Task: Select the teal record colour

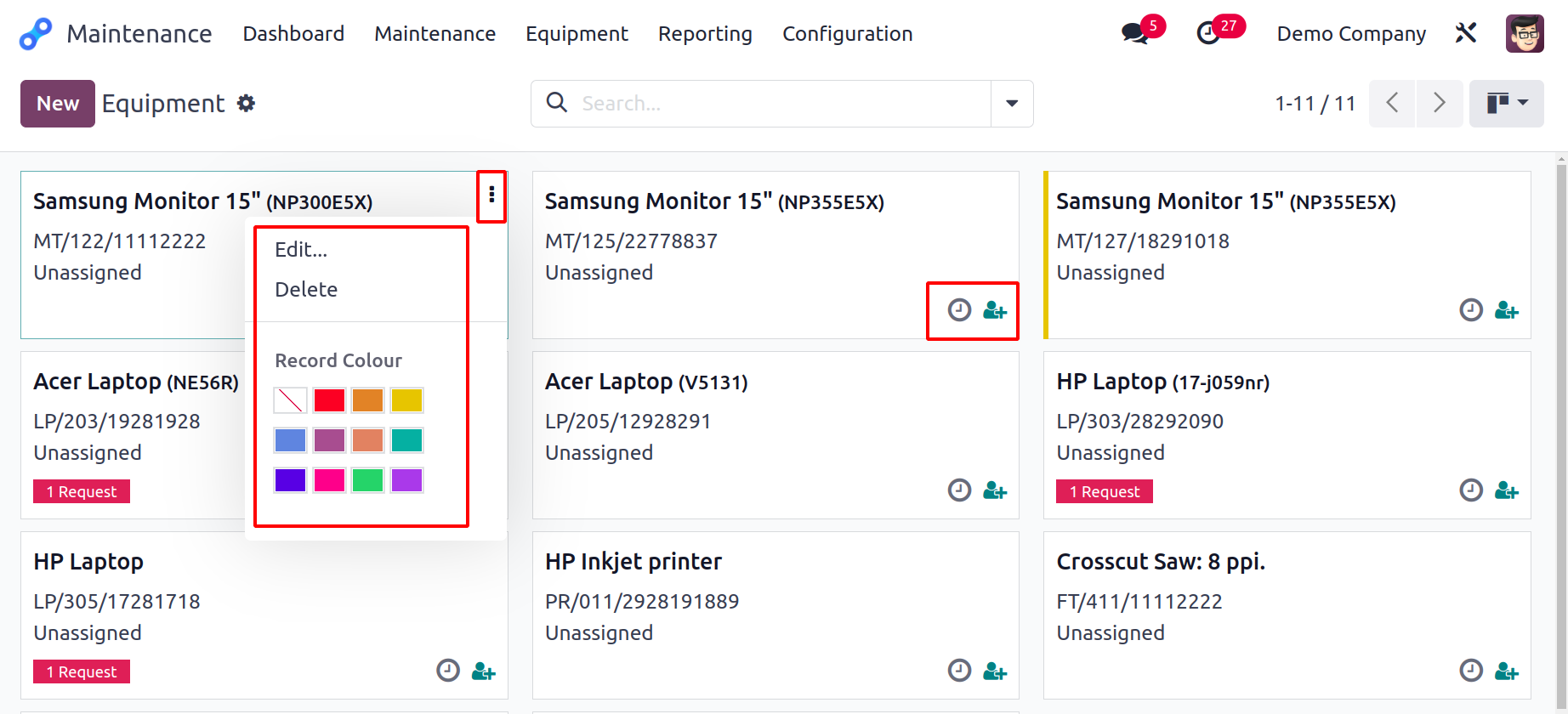Action: coord(406,440)
